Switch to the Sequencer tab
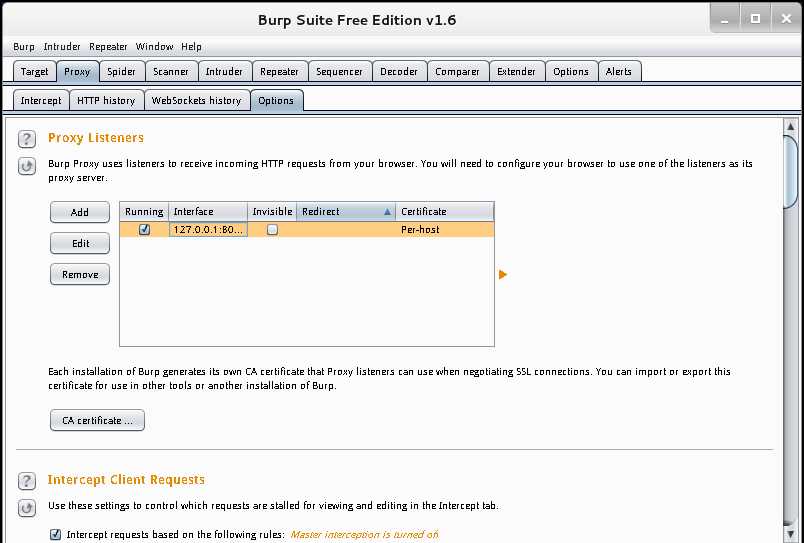Screen dimensions: 804x543 [x=339, y=72]
